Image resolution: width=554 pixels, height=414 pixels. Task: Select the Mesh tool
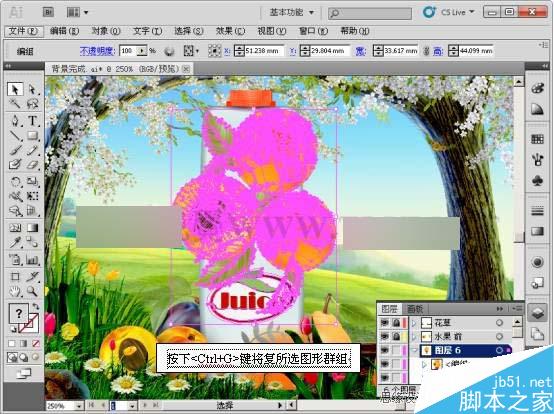(x=15, y=228)
